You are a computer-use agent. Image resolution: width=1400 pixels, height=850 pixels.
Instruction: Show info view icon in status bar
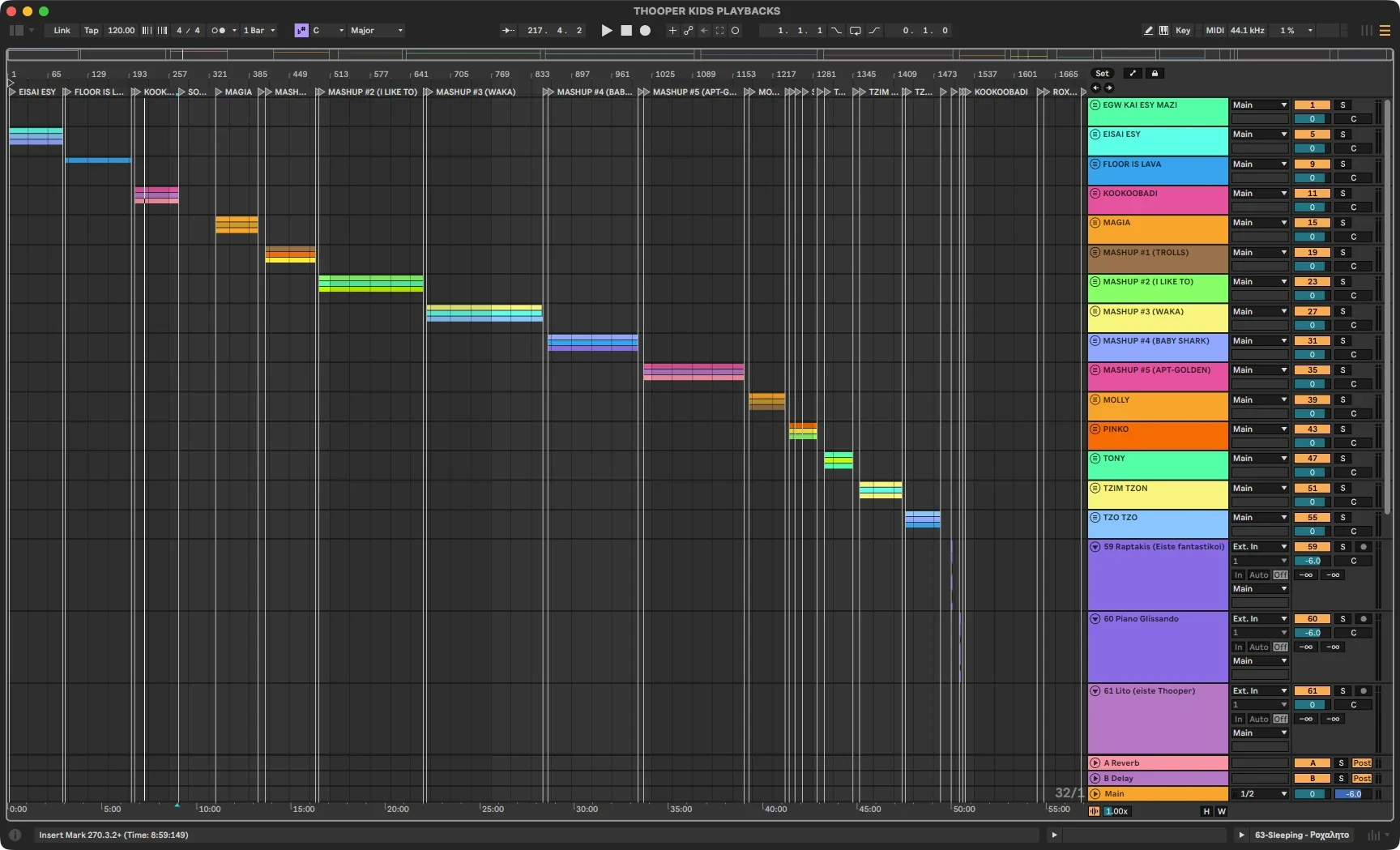click(x=15, y=835)
